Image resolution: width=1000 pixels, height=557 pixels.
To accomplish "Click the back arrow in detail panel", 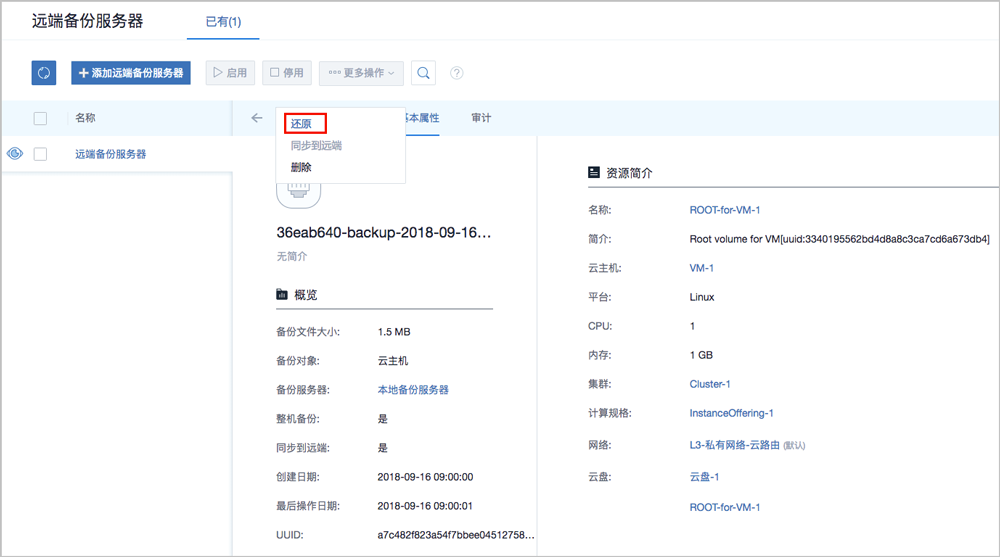I will [x=256, y=117].
